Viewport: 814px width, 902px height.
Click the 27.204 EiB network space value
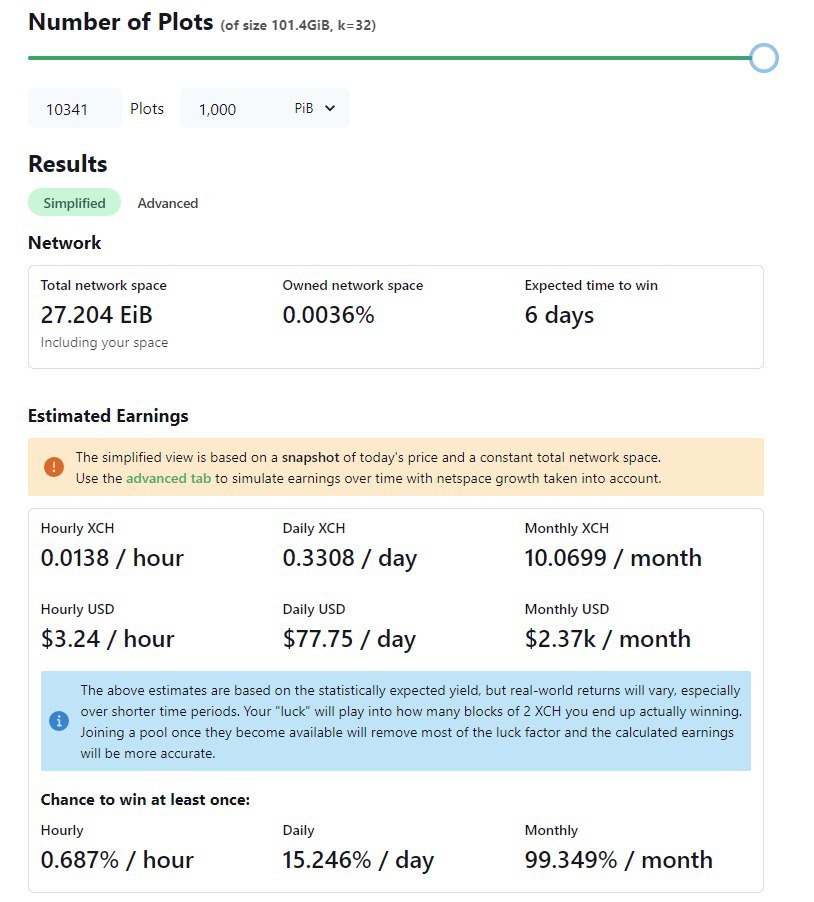(x=97, y=315)
